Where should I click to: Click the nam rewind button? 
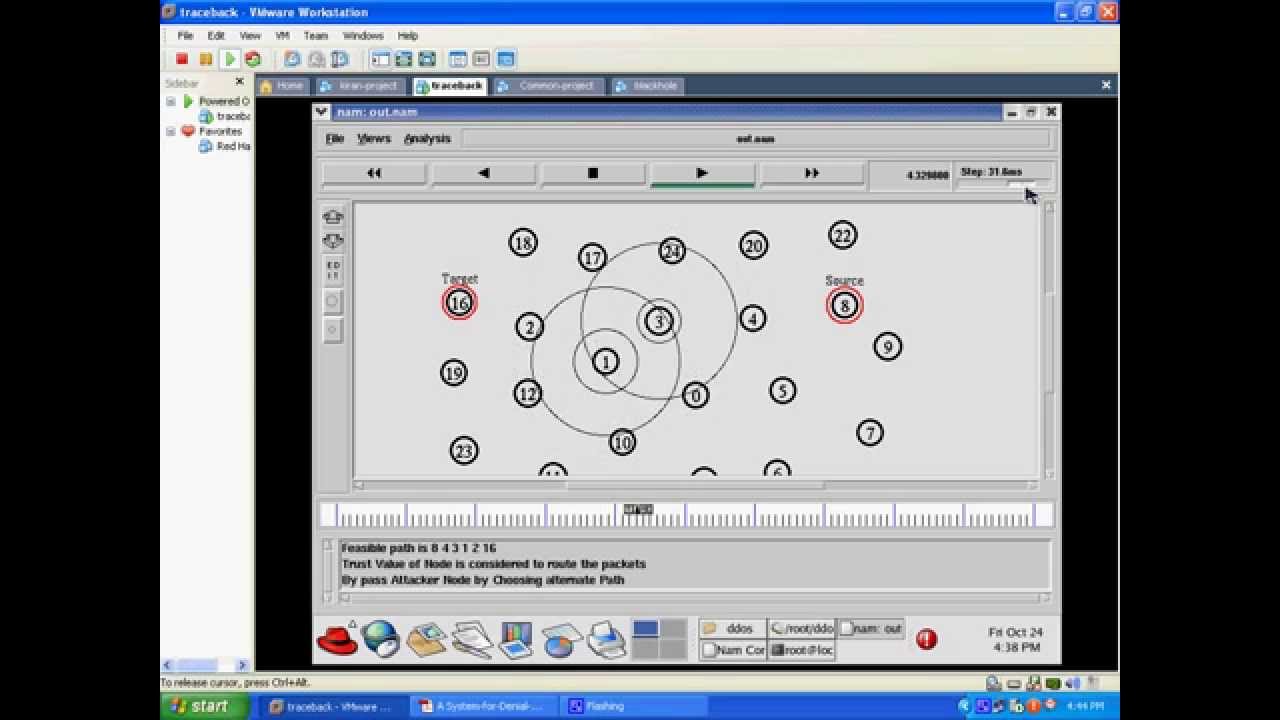(x=374, y=173)
